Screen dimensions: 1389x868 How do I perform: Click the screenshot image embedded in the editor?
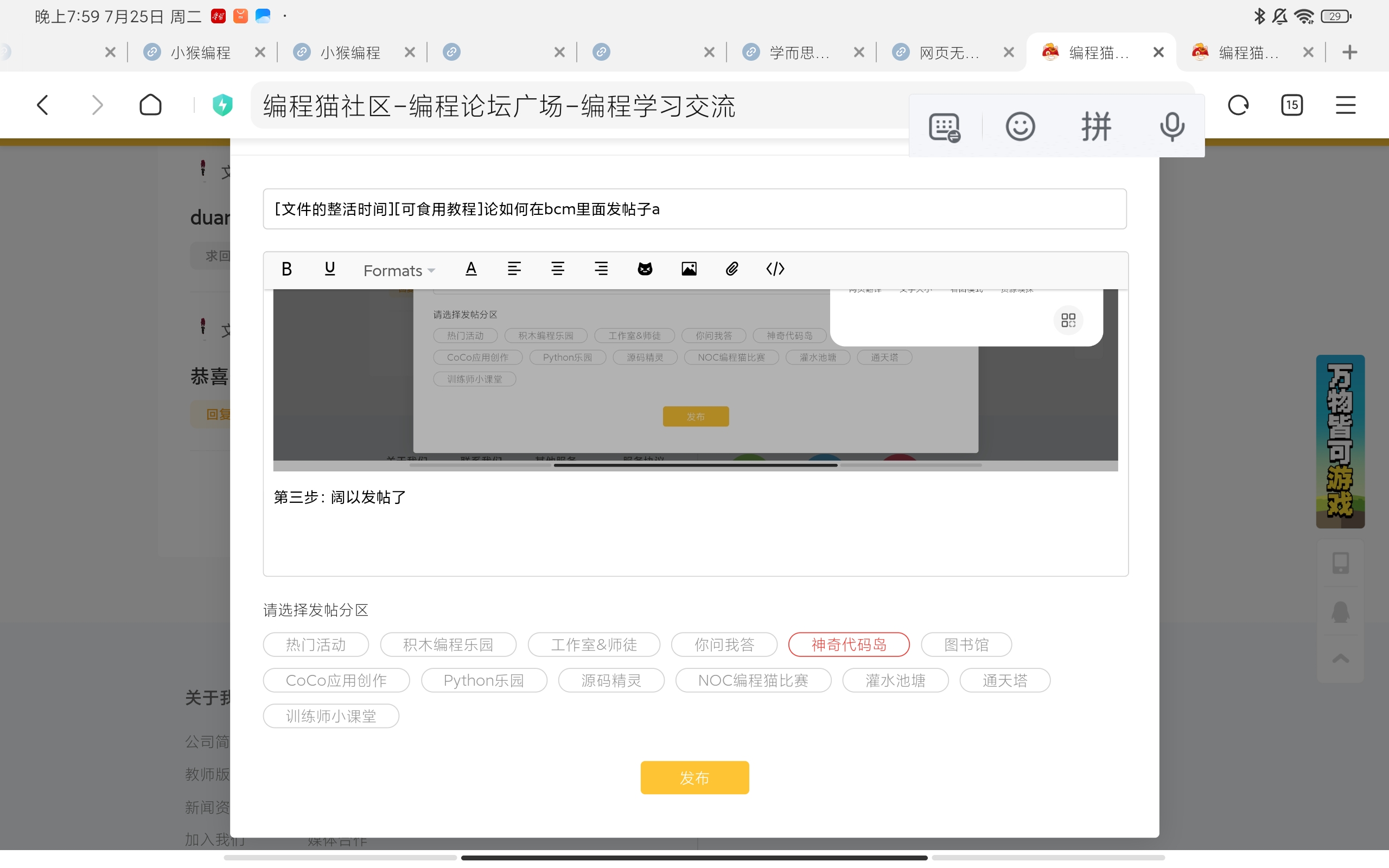point(695,380)
